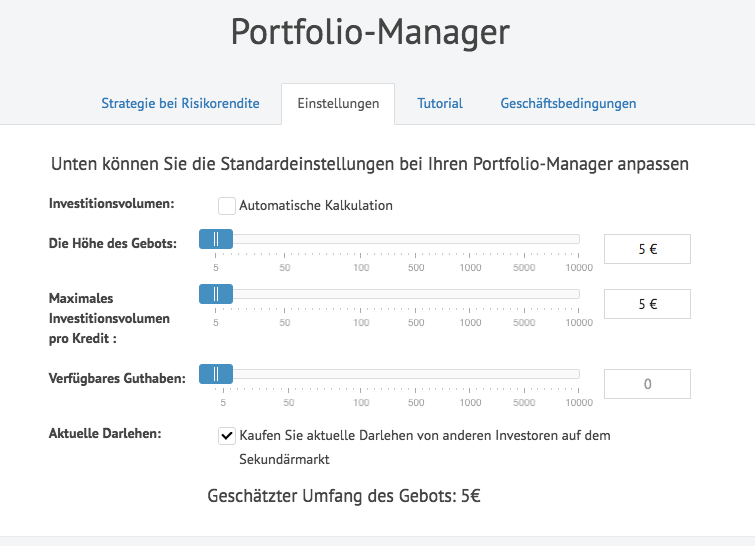Set Höhe des Gebots slider to 500
755x546 pixels.
(416, 239)
